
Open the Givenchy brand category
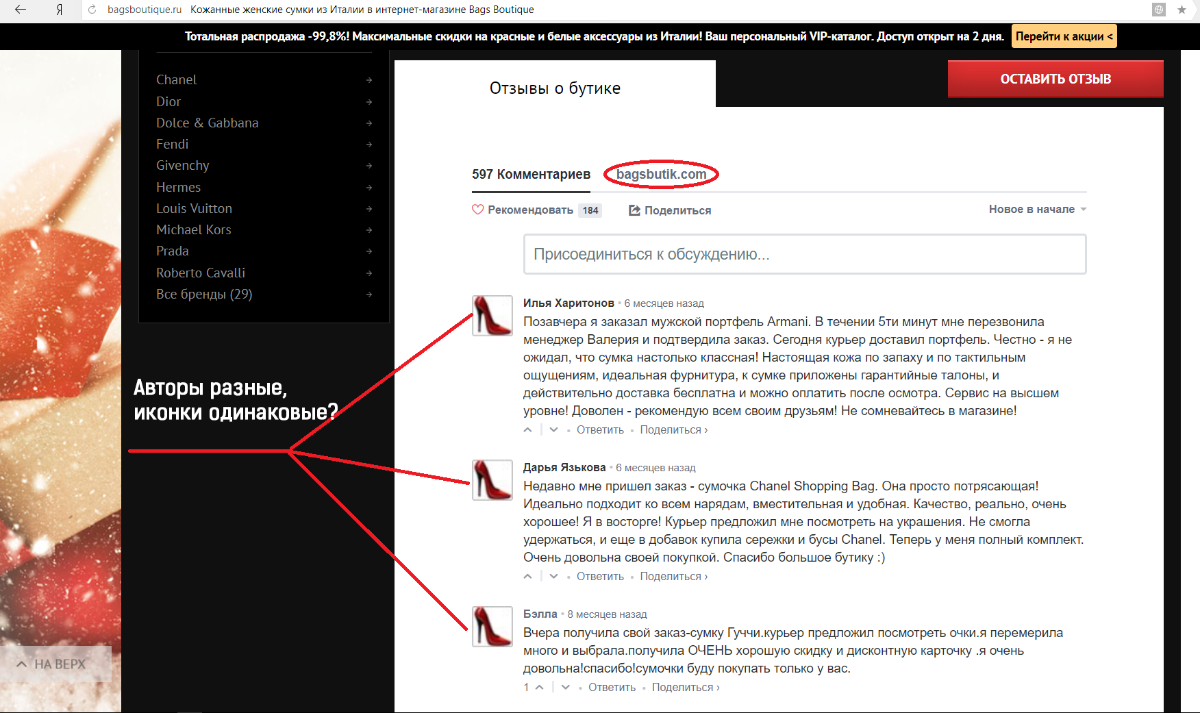pos(183,166)
